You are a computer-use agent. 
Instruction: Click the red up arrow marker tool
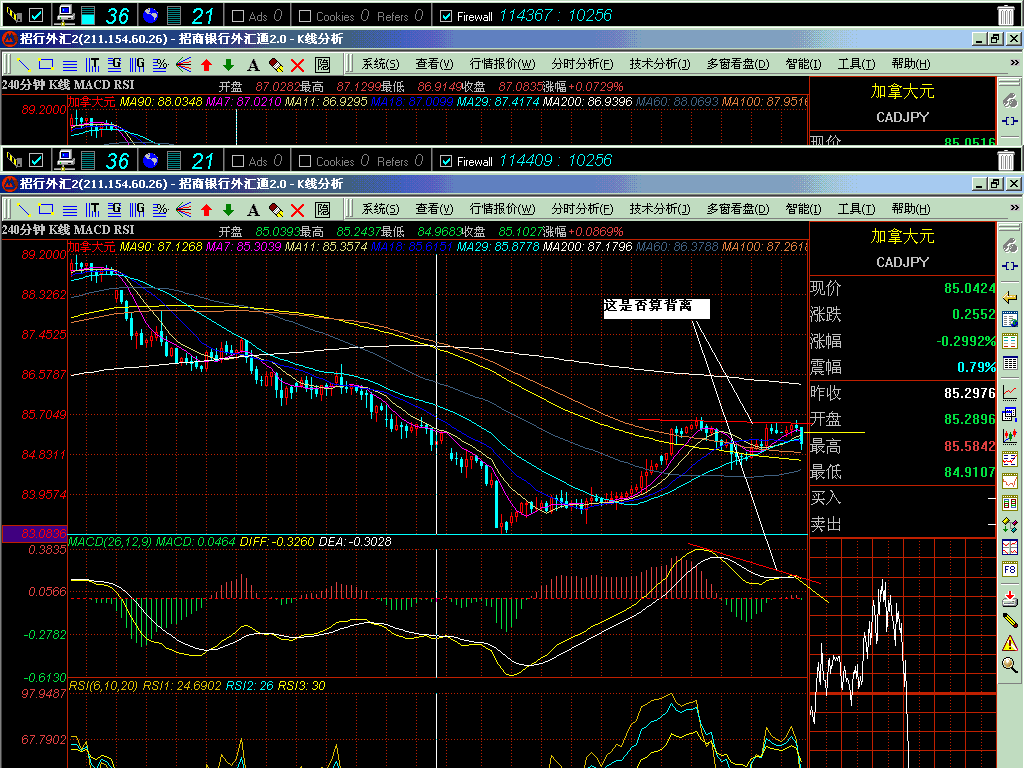coord(206,208)
